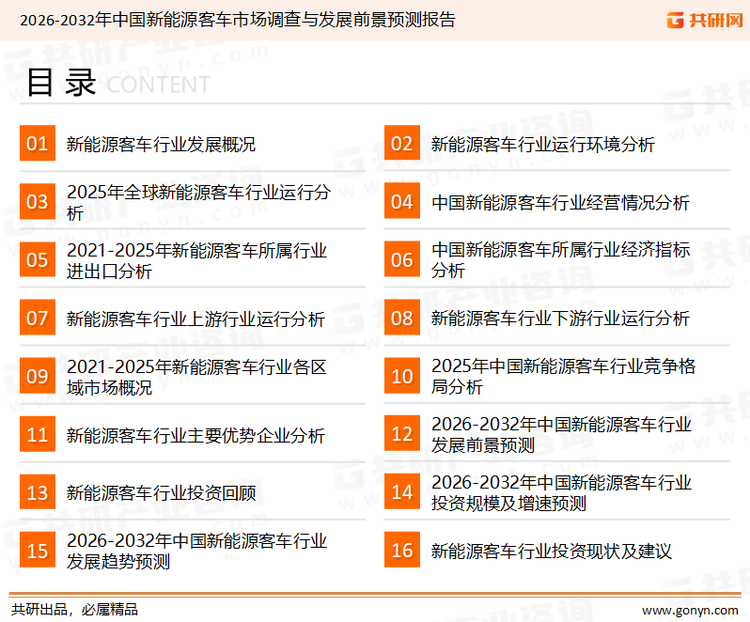The image size is (750, 622).
Task: Select entry 2021-2025年新能源客车行业各区域市场概况
Action: coord(197,377)
